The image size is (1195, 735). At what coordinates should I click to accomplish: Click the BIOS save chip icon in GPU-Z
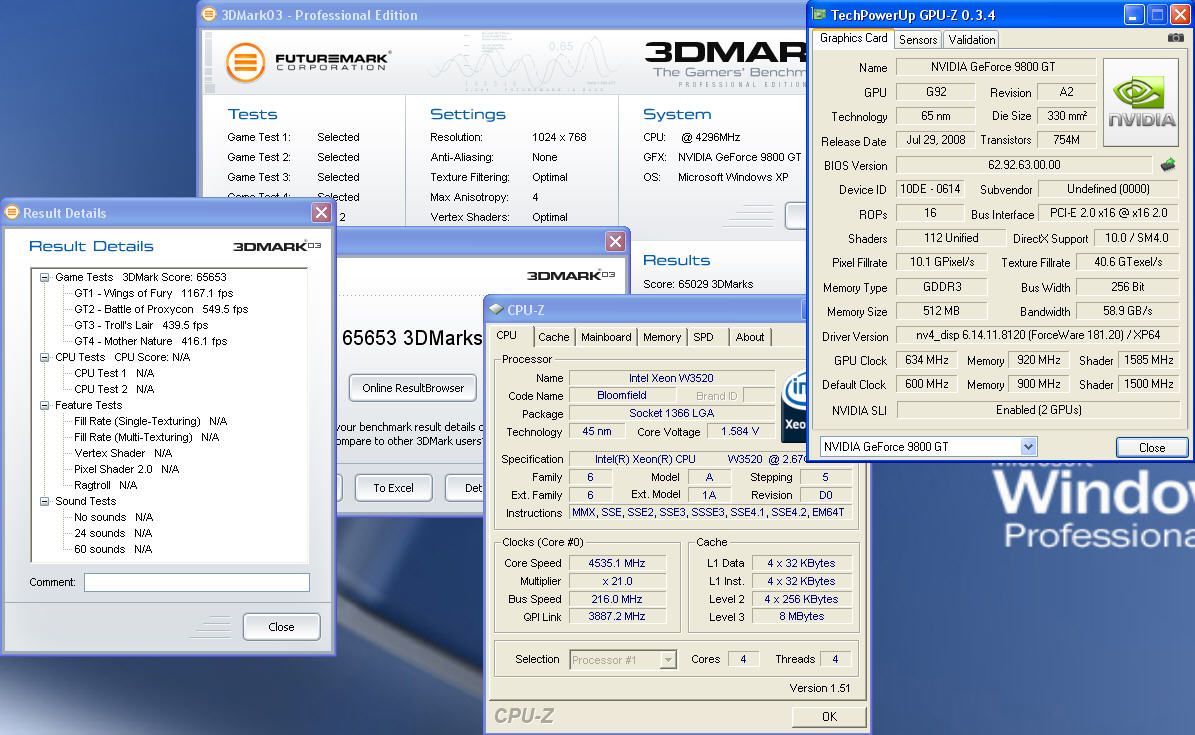tap(1168, 165)
